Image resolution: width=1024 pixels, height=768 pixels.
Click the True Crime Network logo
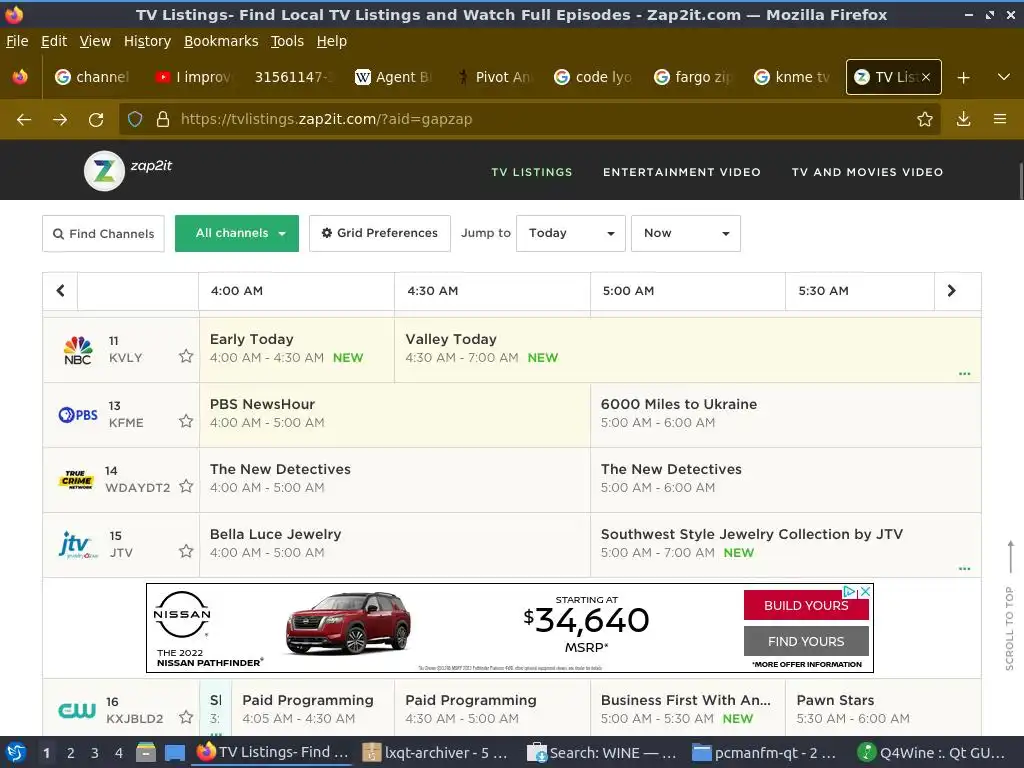point(77,479)
